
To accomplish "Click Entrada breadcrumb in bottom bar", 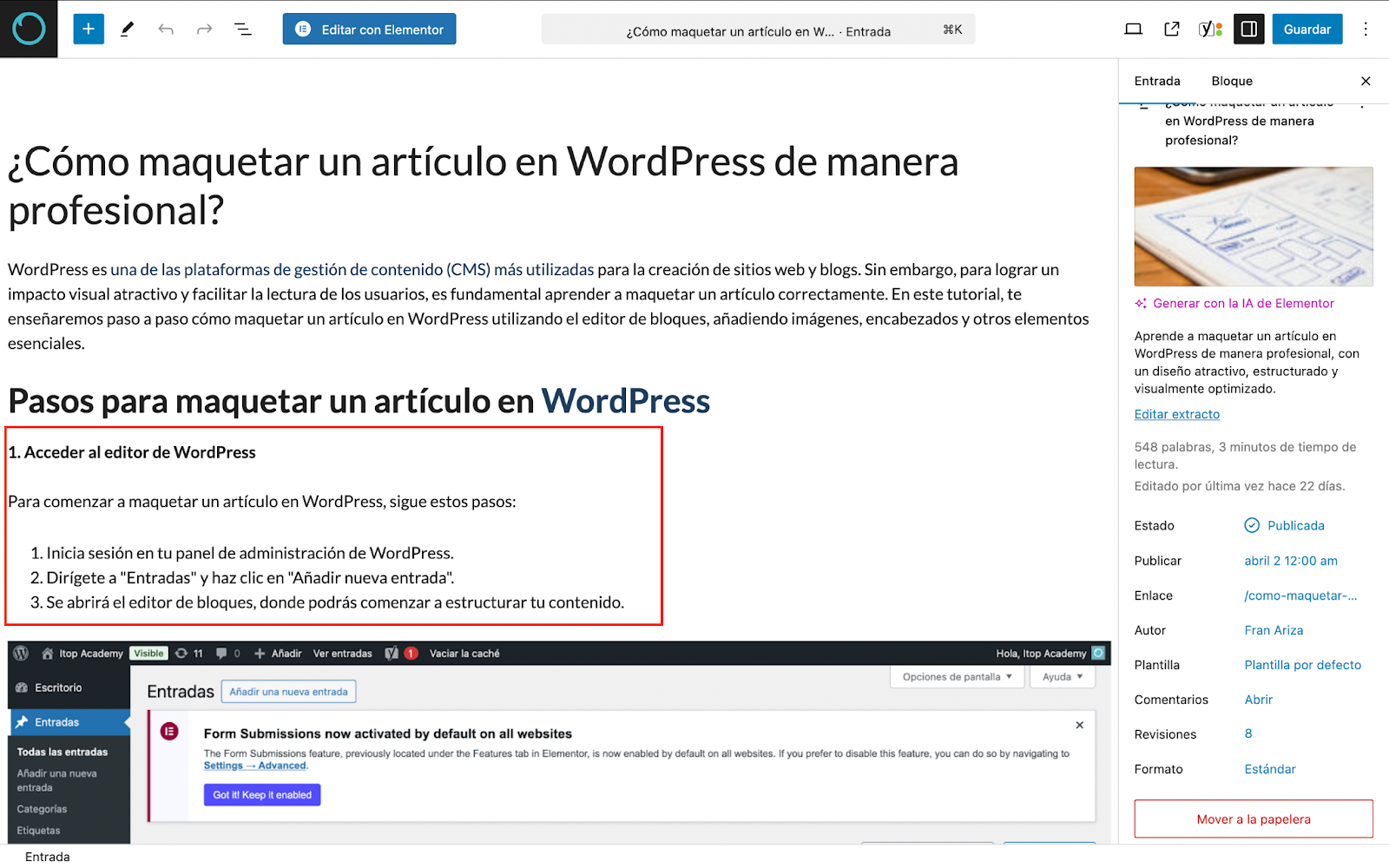I will 48,857.
